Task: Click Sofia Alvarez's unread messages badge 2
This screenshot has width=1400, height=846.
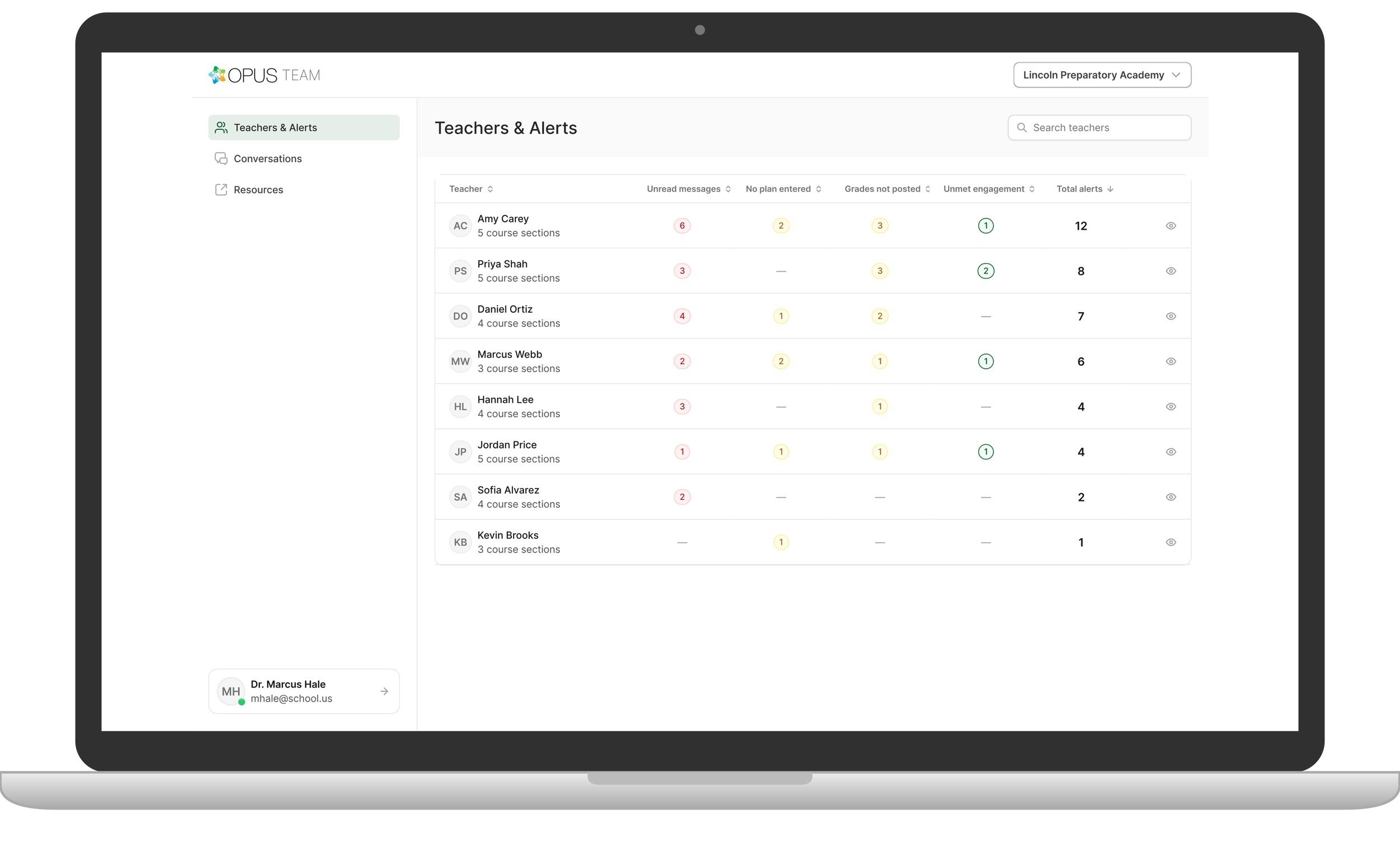Action: tap(682, 497)
